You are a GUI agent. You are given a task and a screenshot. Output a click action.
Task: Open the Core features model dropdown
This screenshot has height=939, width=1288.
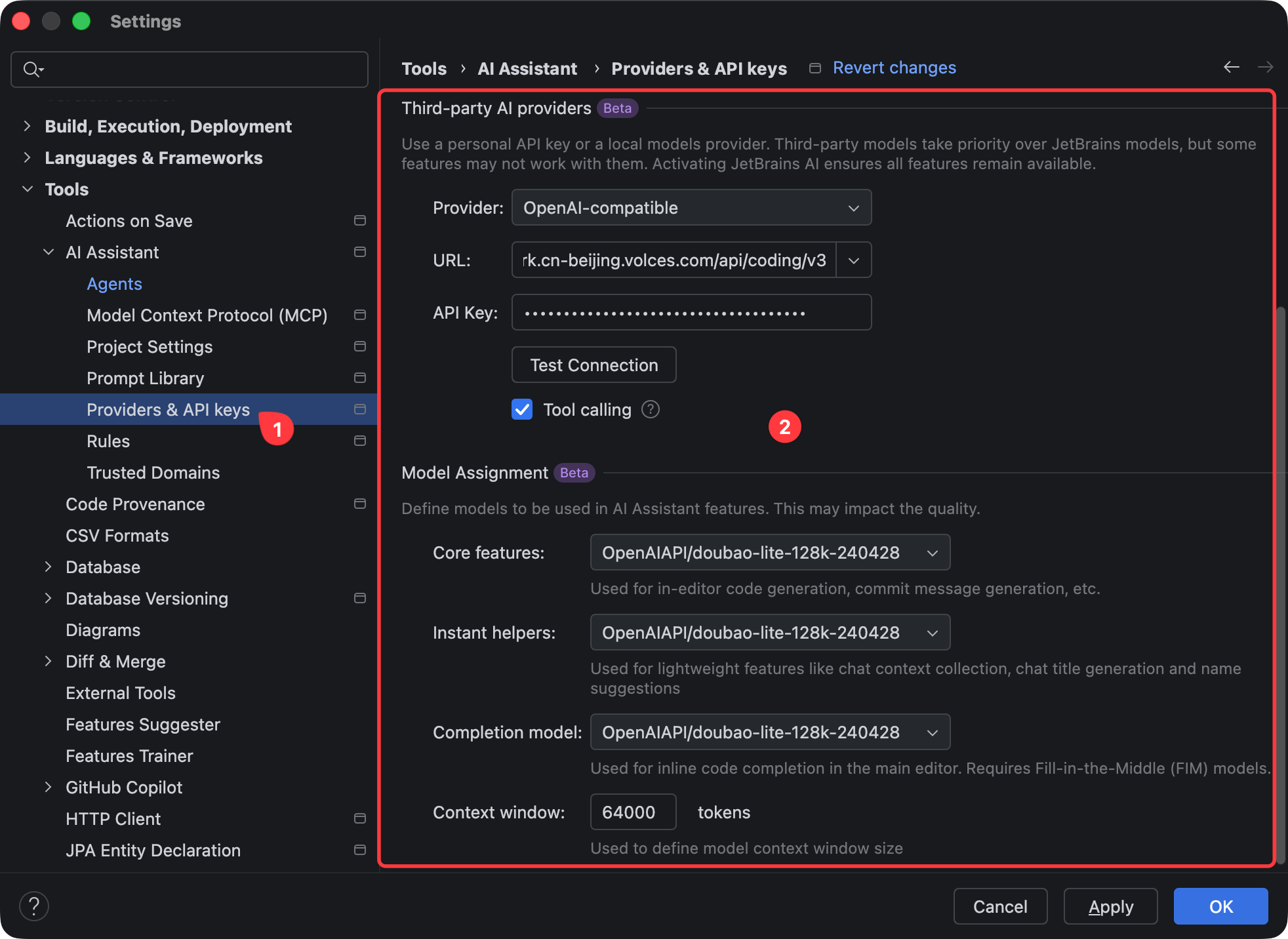tap(770, 553)
